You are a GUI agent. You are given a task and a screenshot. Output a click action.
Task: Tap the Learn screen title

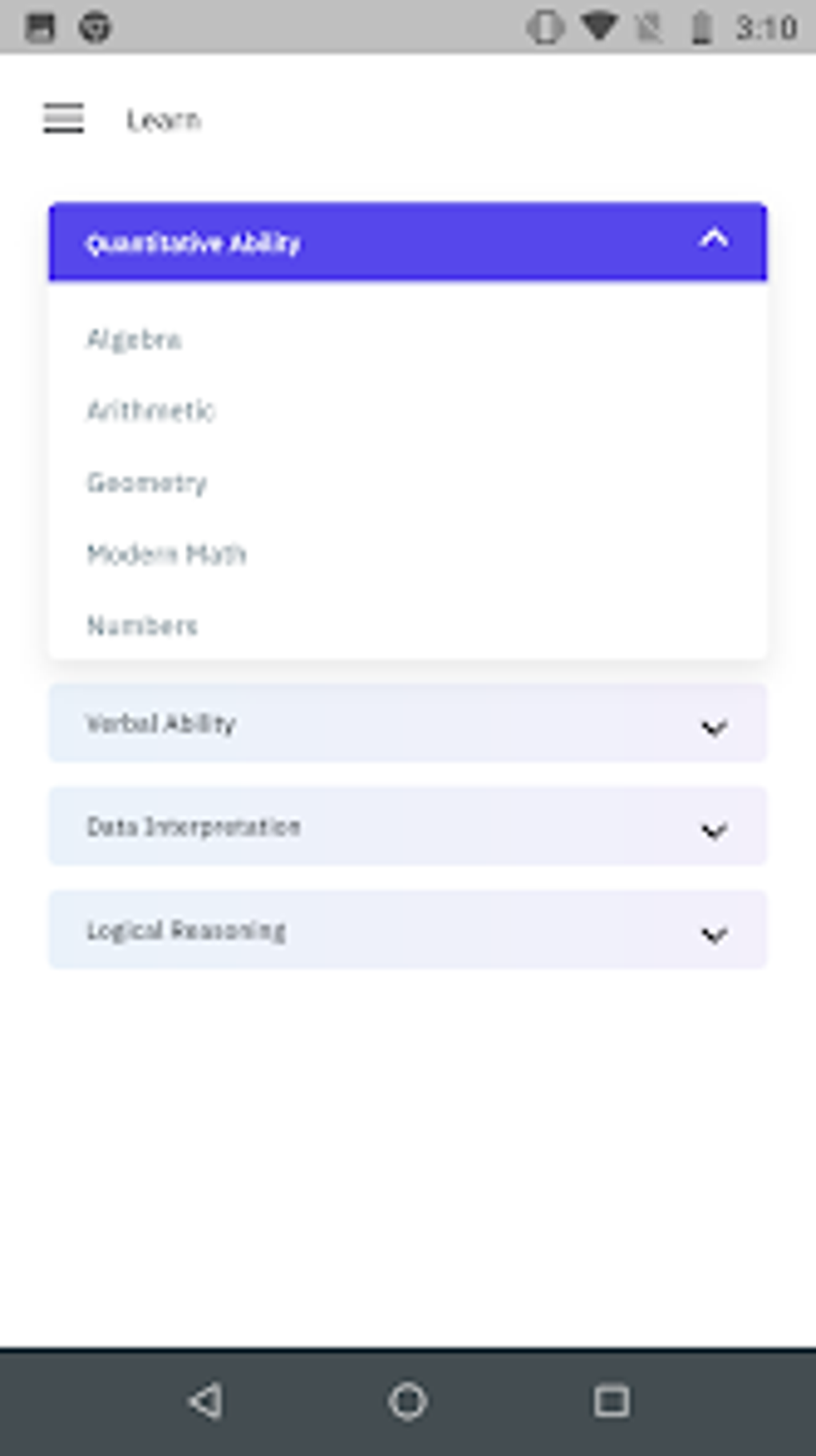pyautogui.click(x=164, y=118)
